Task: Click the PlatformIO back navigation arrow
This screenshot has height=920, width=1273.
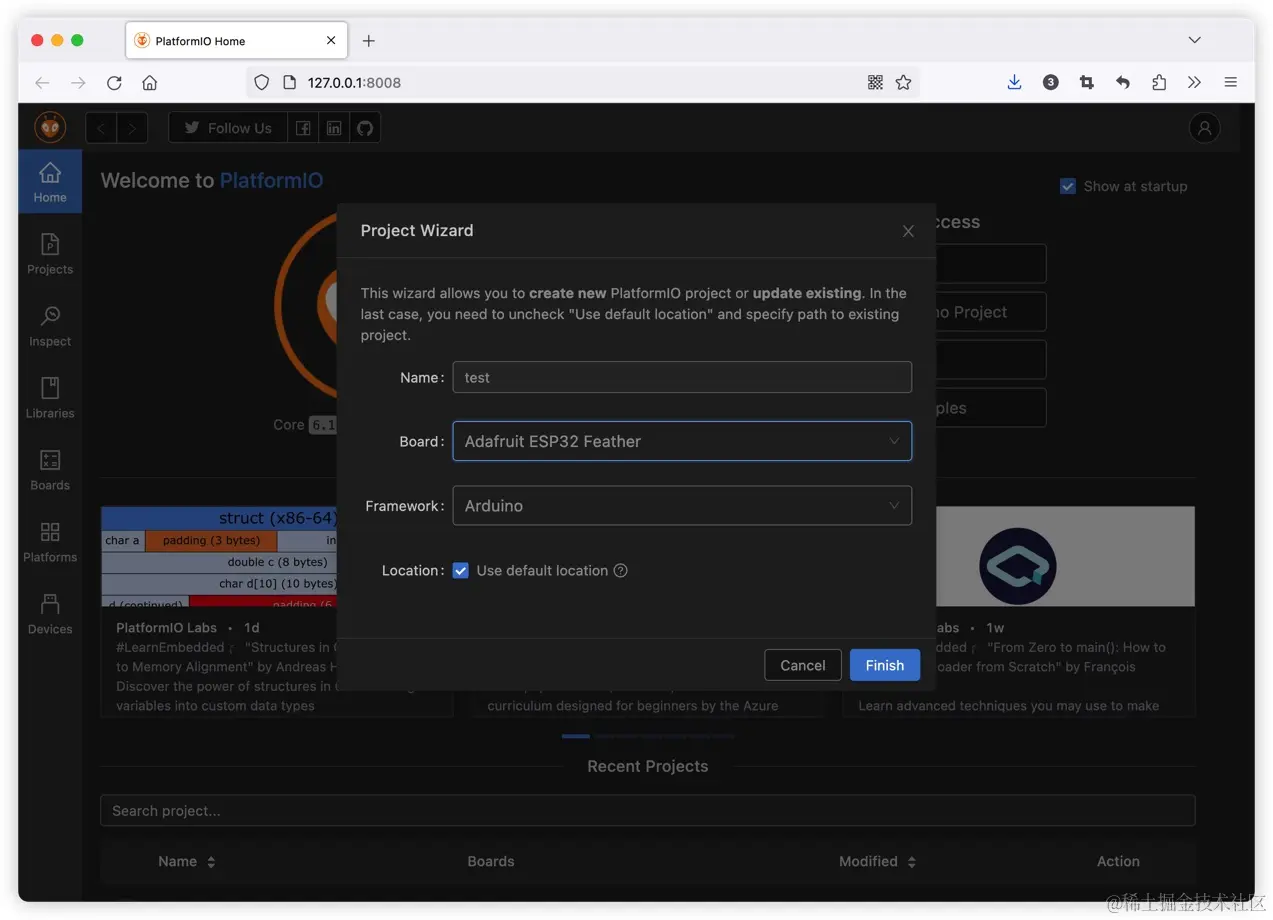Action: click(101, 128)
